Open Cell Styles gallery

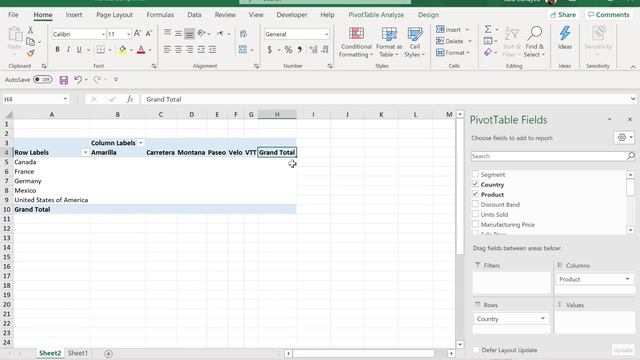point(415,42)
